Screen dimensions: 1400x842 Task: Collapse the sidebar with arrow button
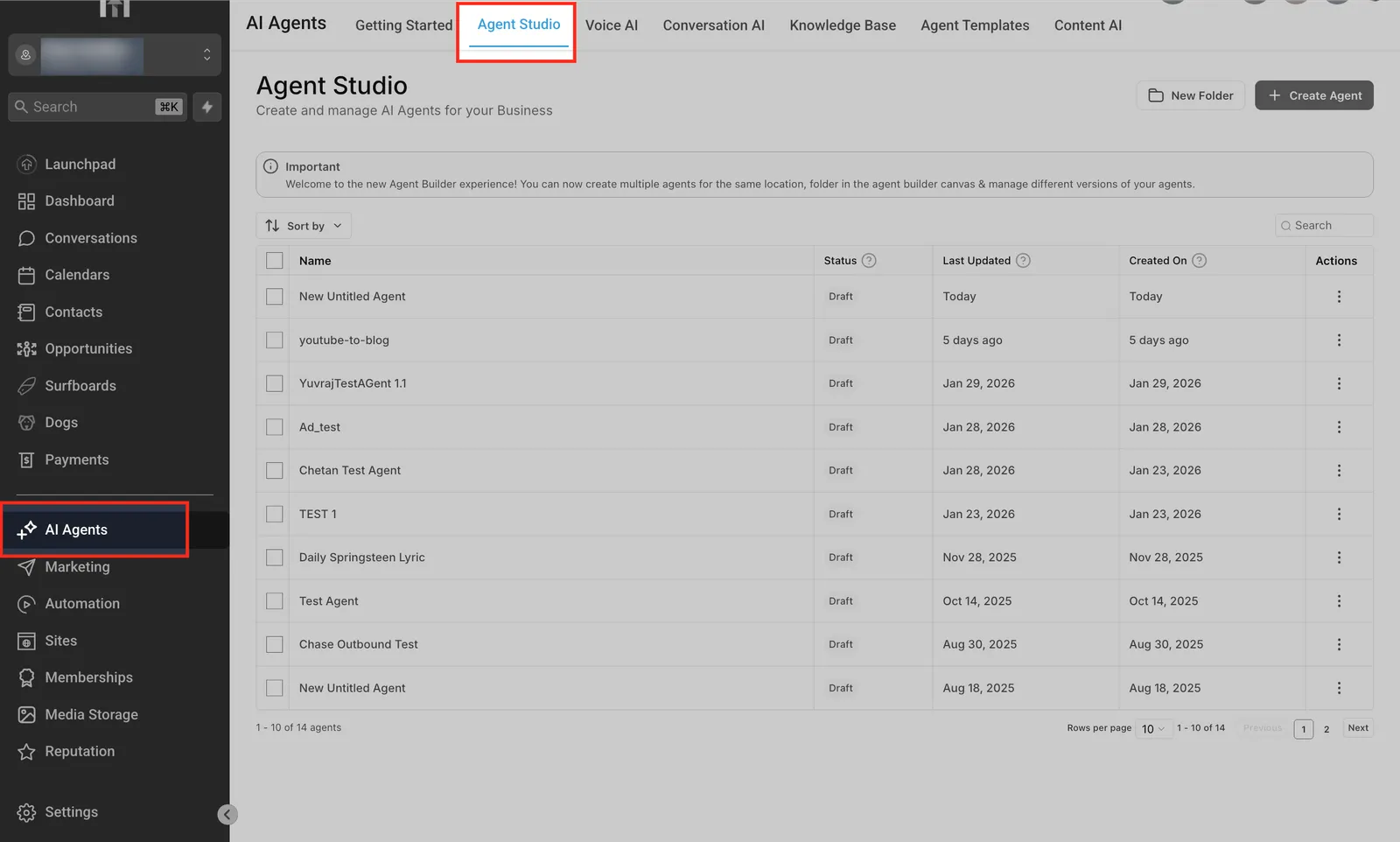pos(227,815)
